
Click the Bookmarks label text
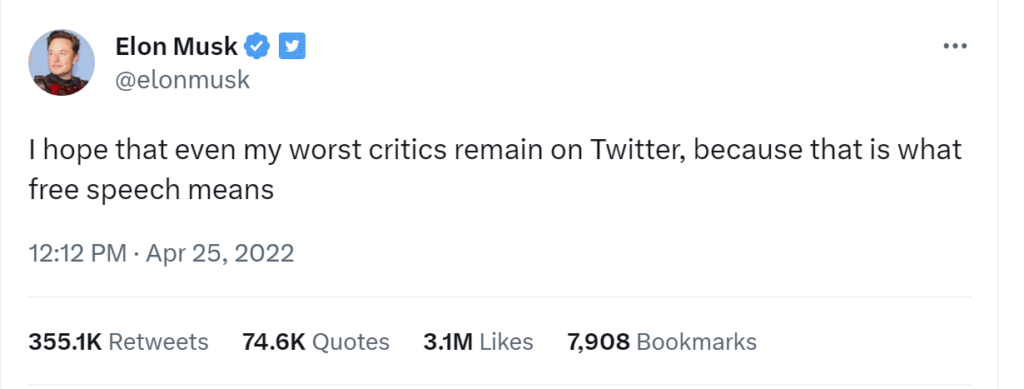[x=697, y=342]
